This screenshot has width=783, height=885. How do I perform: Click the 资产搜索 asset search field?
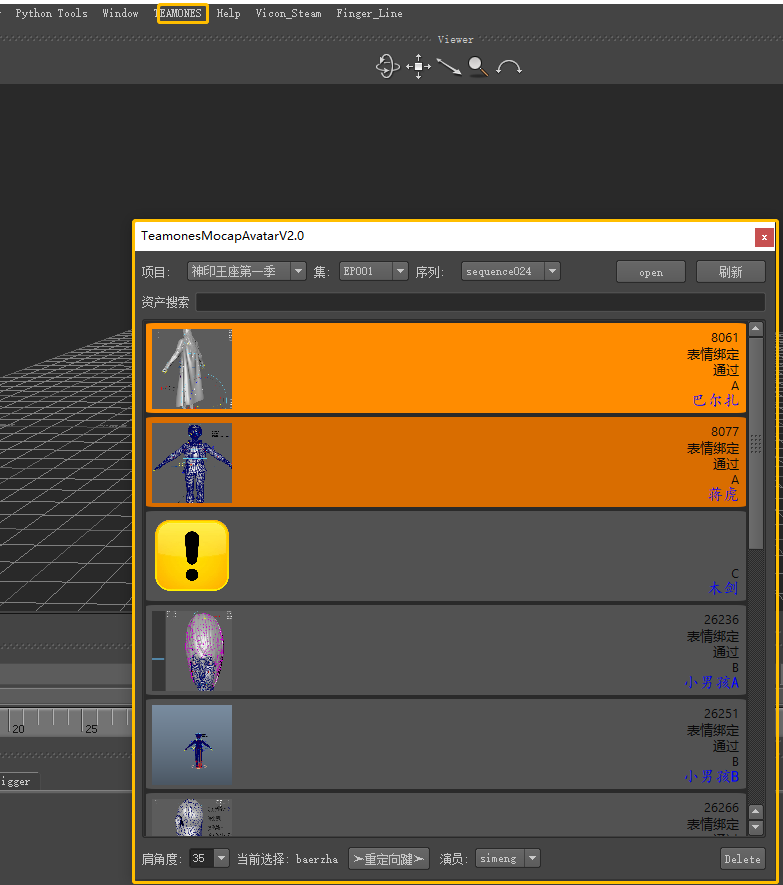pyautogui.click(x=480, y=302)
